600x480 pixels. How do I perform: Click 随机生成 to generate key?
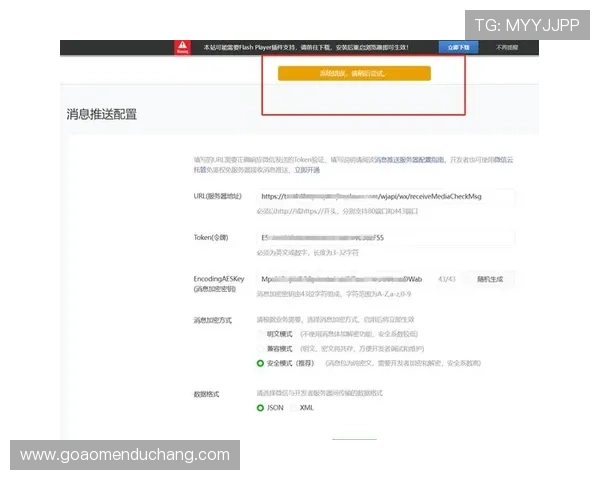[x=490, y=279]
